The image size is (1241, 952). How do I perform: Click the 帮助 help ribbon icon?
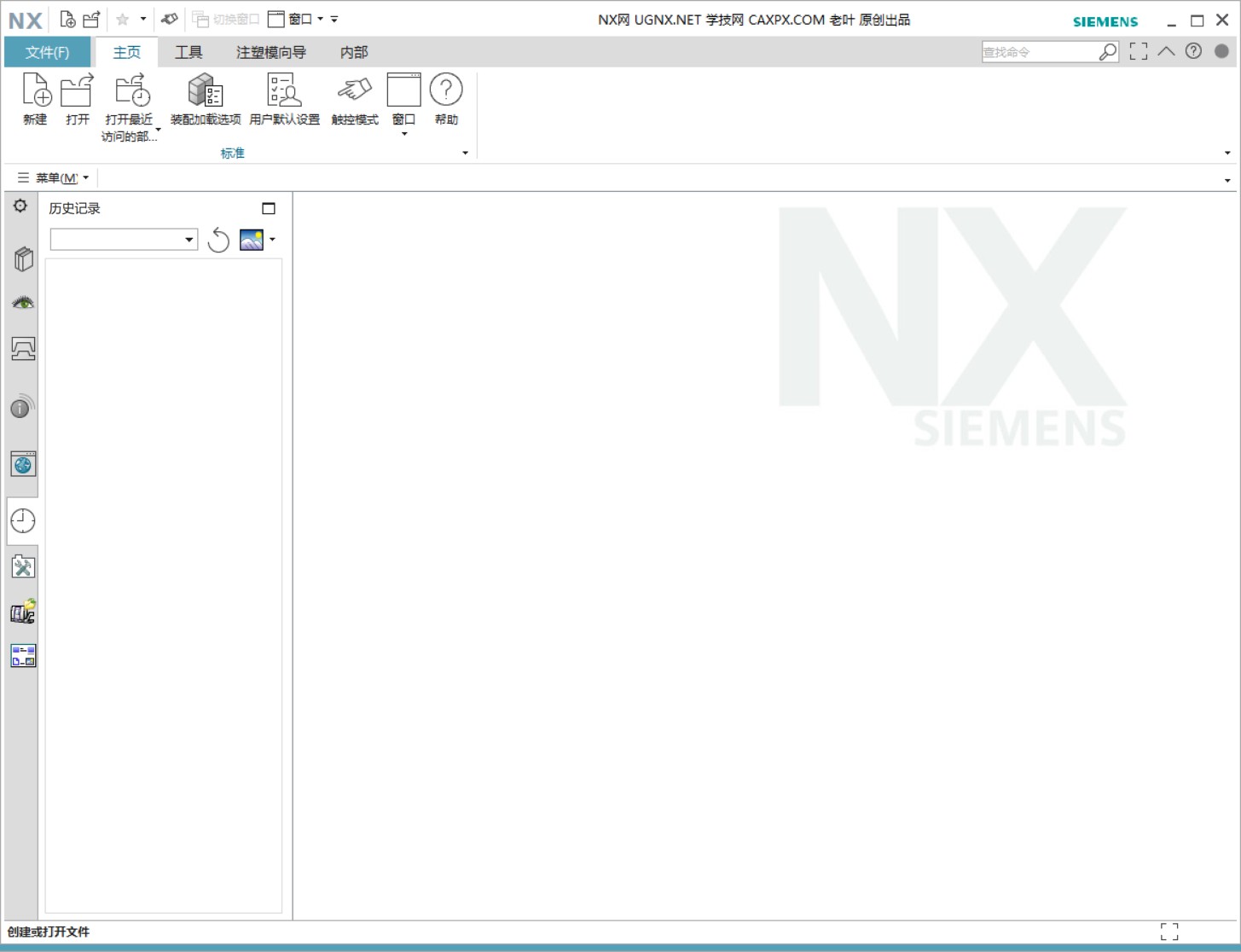tap(446, 99)
